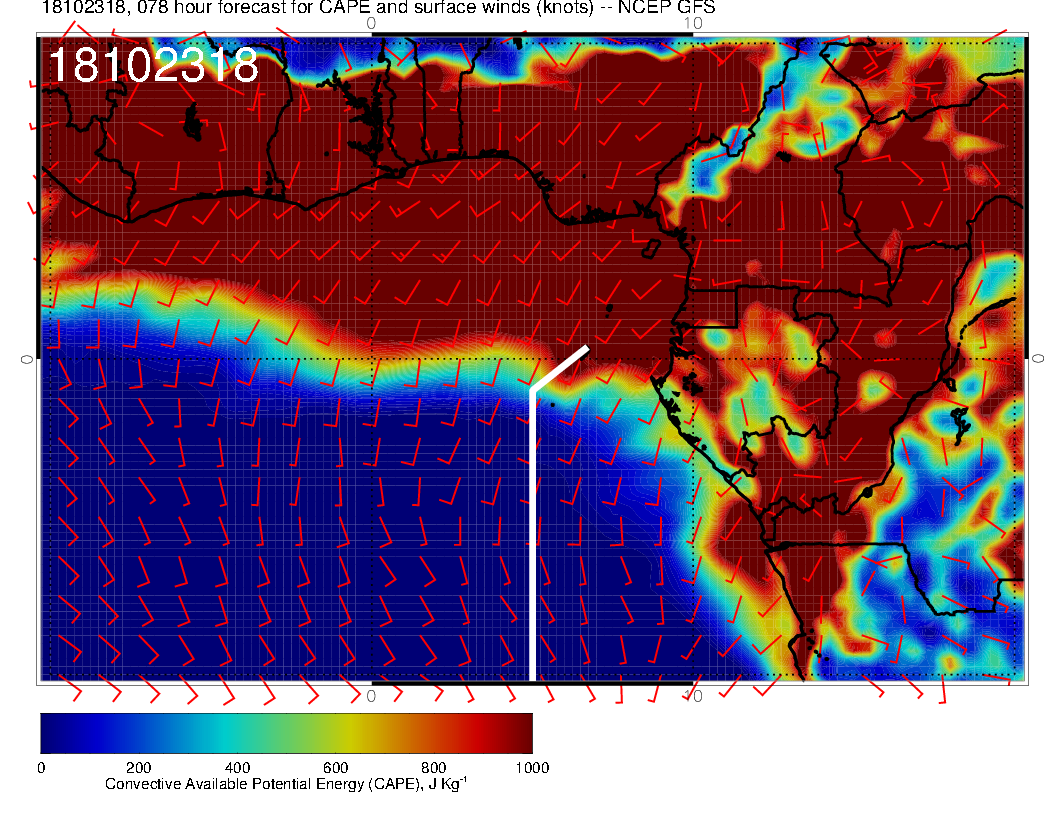Viewport: 1056px width, 816px height.
Task: Click the 1000 tick label on colorbar
Action: (x=531, y=768)
